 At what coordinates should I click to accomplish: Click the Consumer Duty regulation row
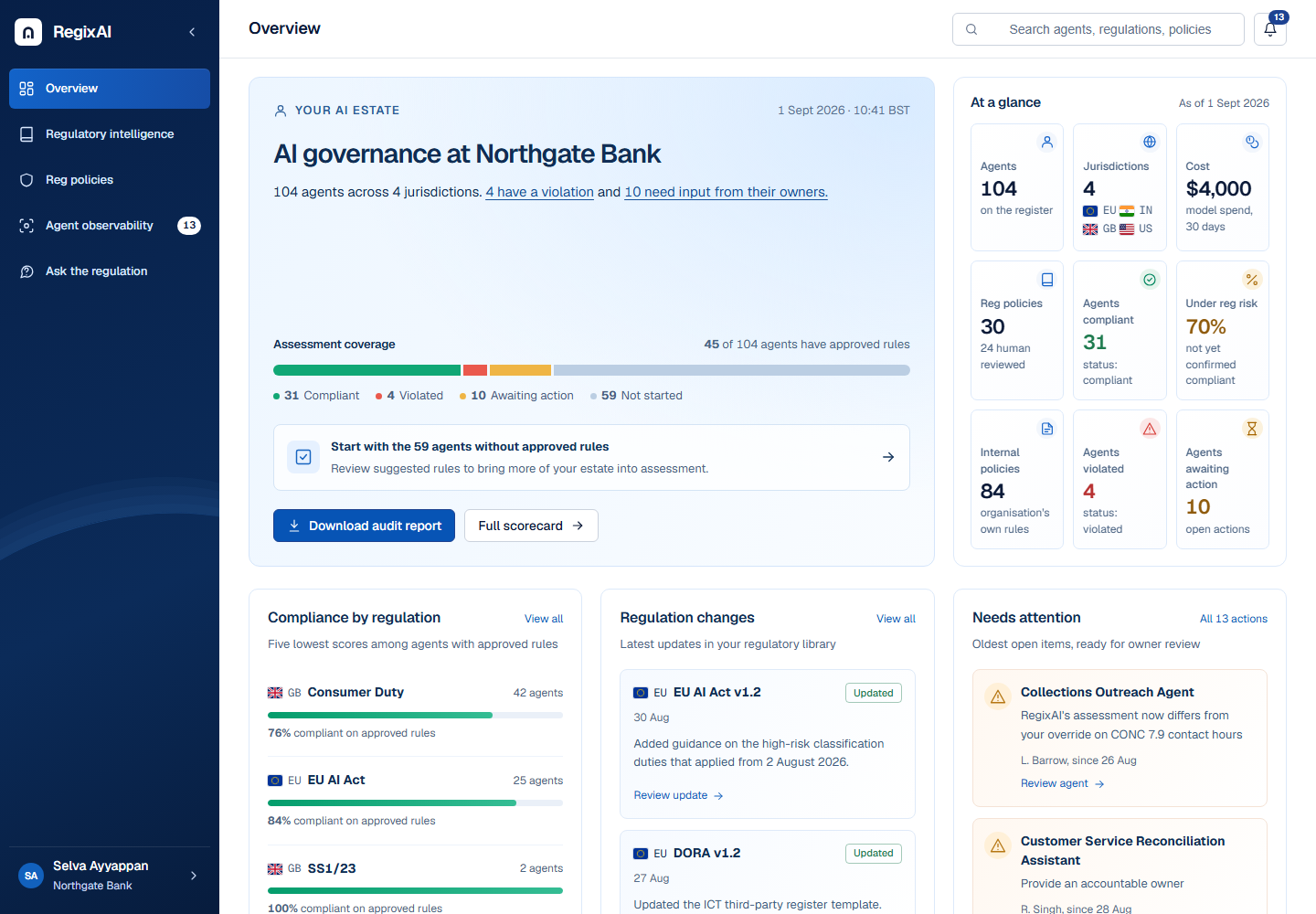[415, 712]
